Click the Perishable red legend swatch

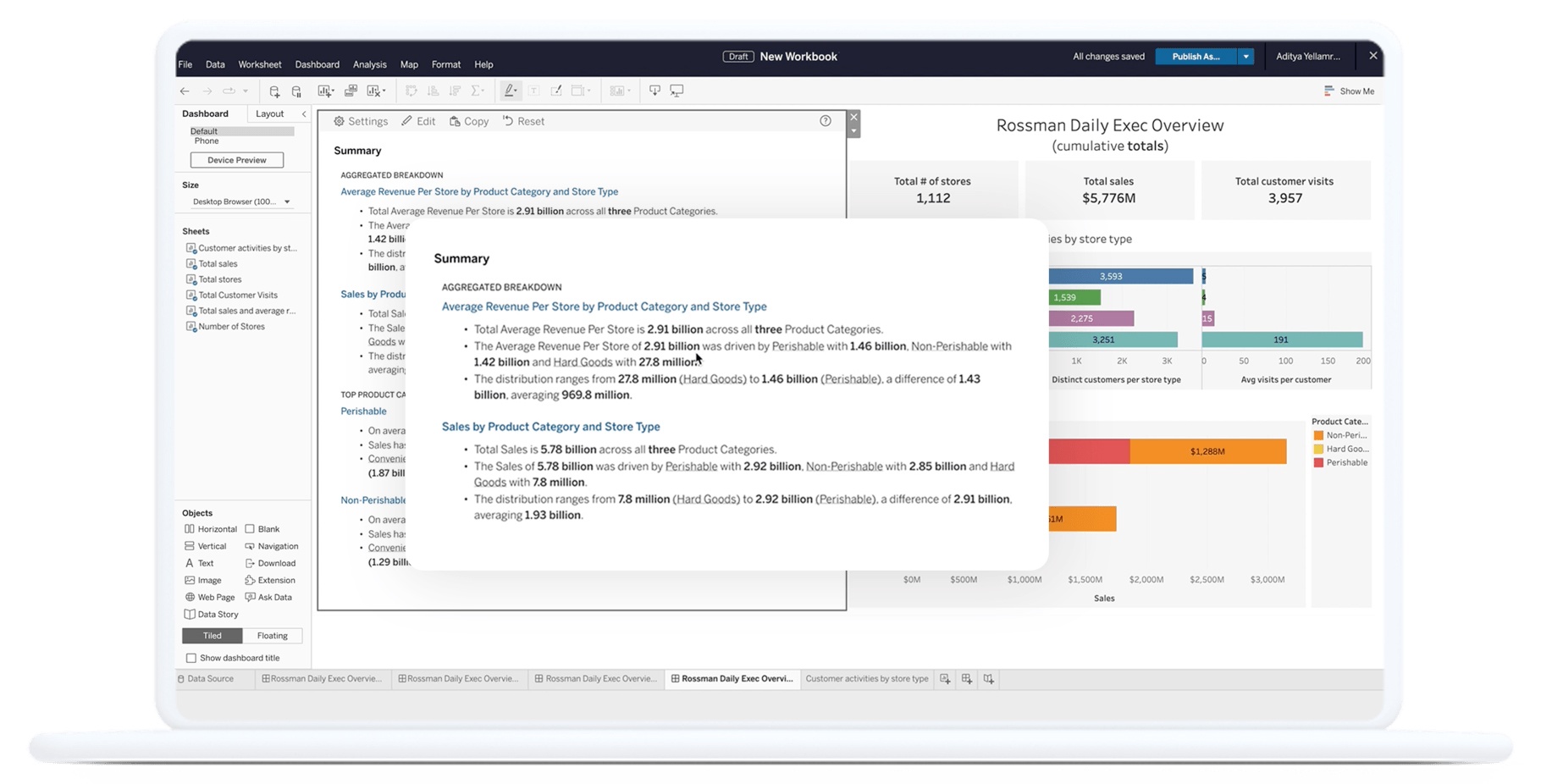tap(1318, 463)
